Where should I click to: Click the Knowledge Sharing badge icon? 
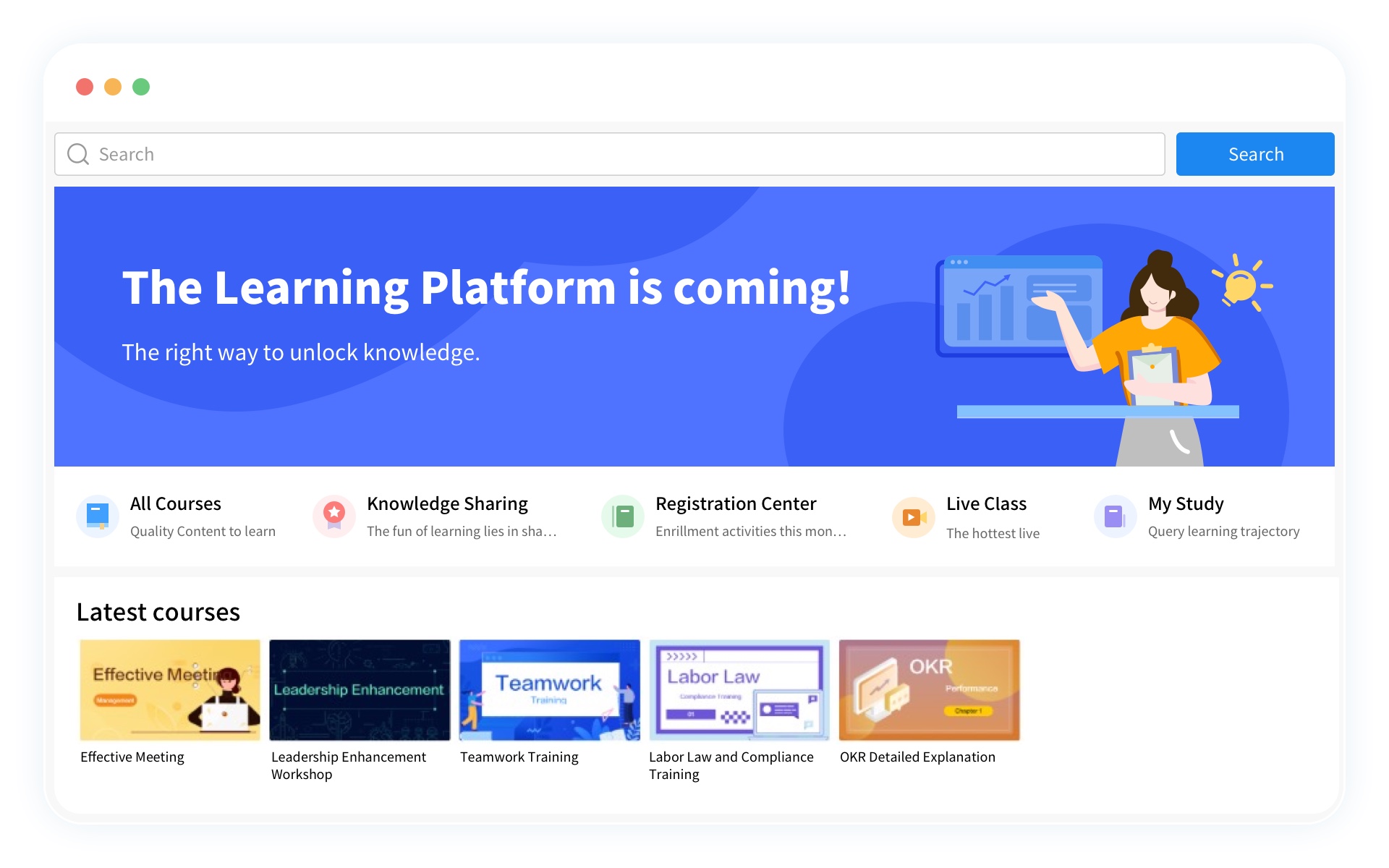tap(334, 516)
